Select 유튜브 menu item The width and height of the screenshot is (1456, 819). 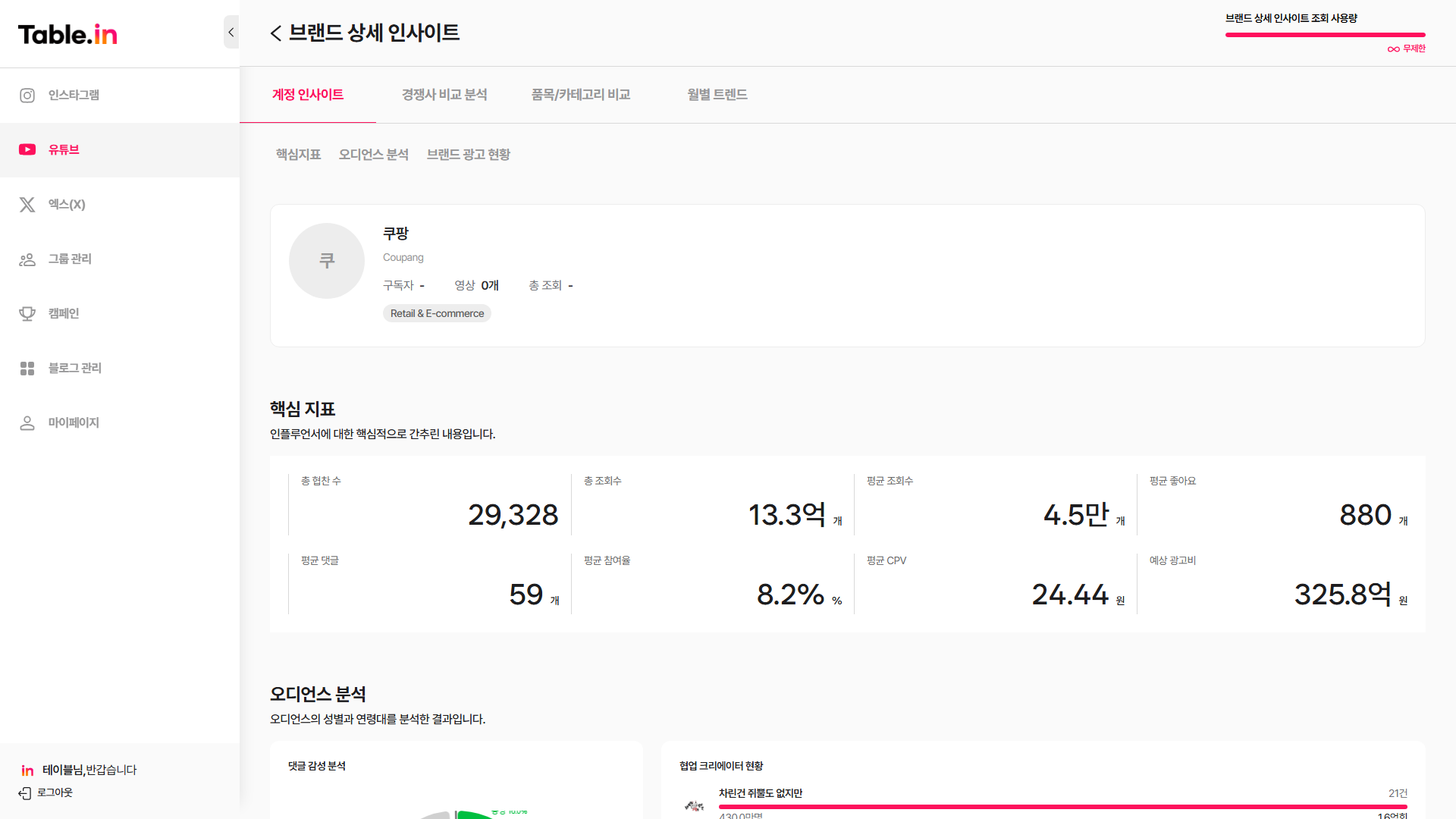click(x=120, y=150)
